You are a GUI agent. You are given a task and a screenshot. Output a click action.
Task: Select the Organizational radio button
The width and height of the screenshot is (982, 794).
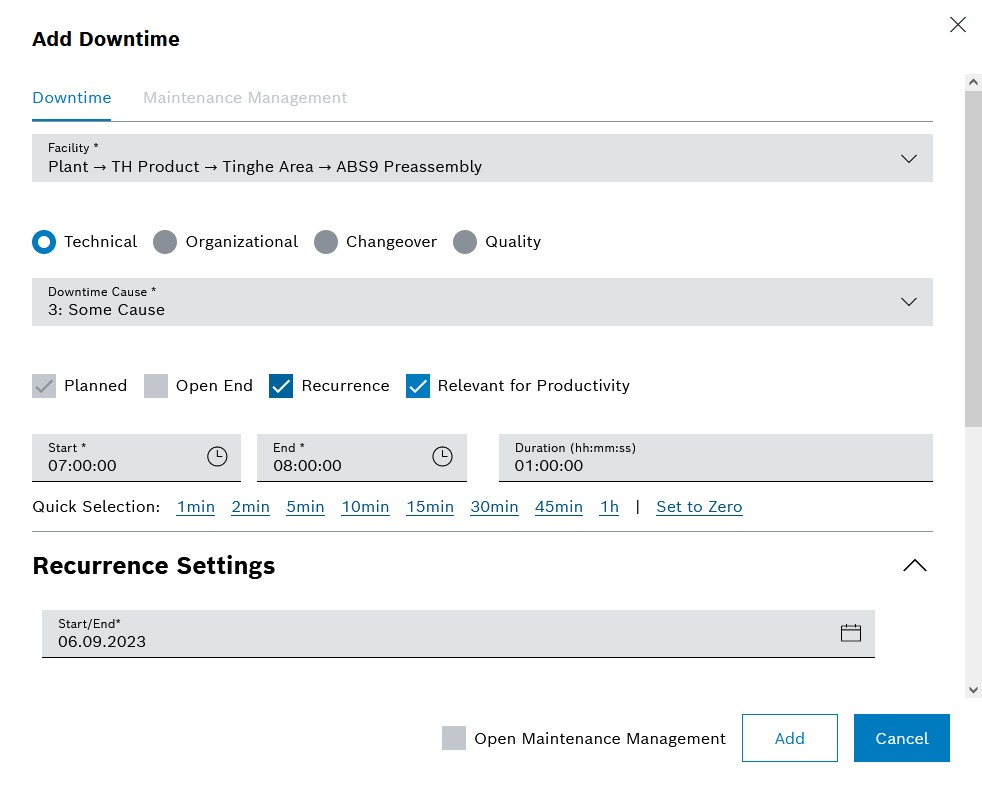tap(165, 242)
